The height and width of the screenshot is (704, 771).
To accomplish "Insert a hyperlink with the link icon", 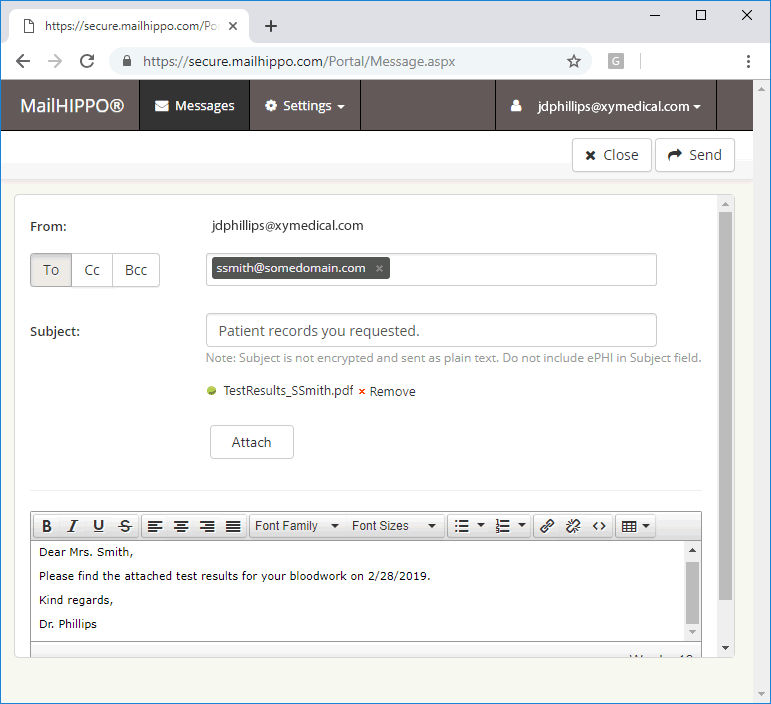I will [547, 526].
